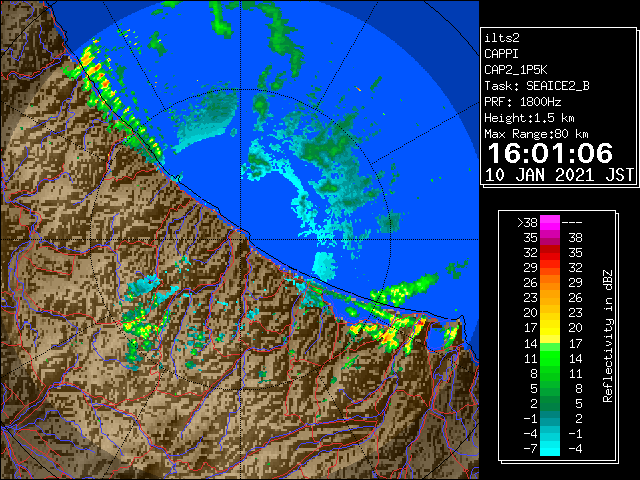Click the red 32 dBZ legend swatch
This screenshot has width=640, height=480.
point(550,253)
